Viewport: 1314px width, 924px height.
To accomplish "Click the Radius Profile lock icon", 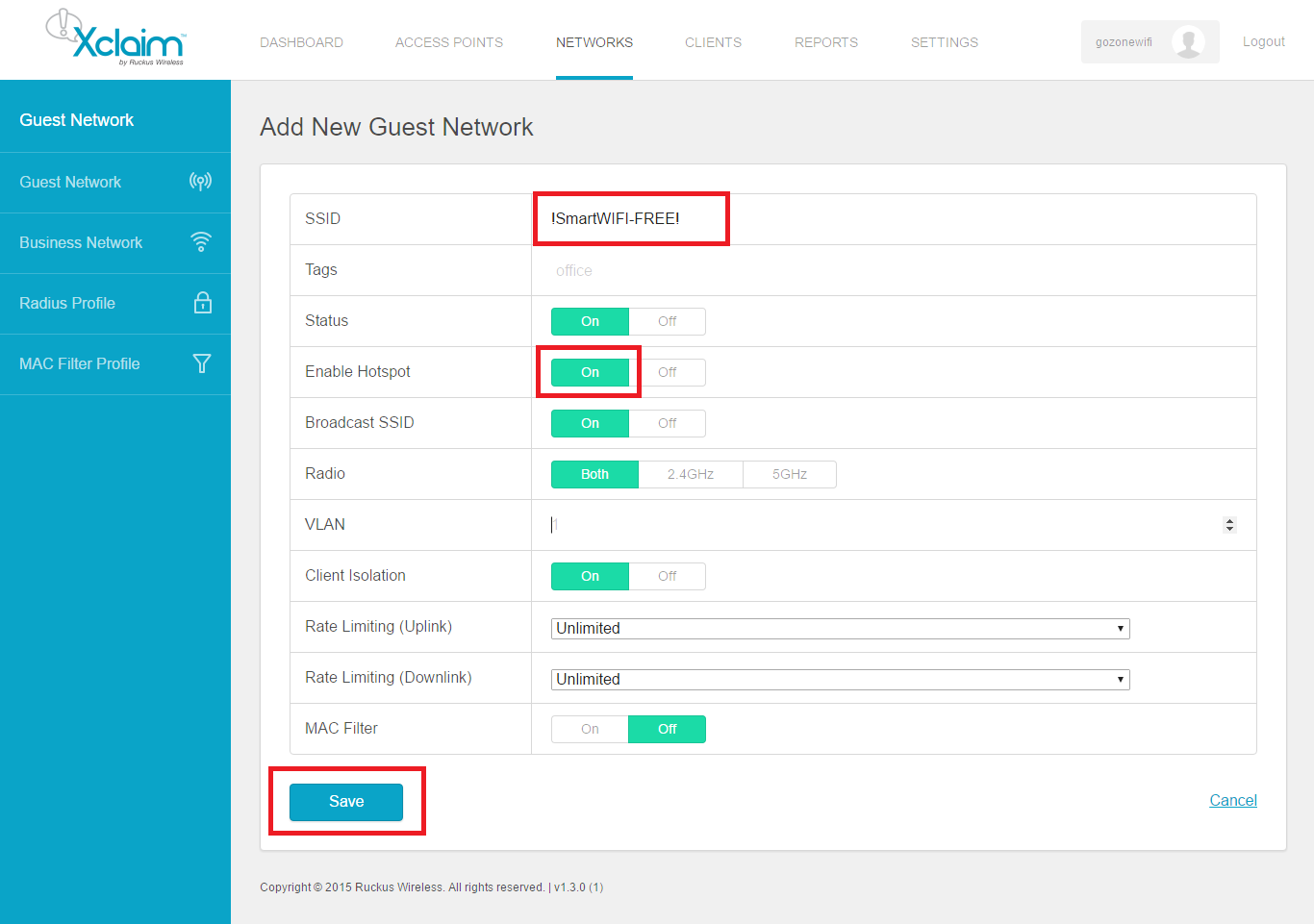I will [x=202, y=303].
